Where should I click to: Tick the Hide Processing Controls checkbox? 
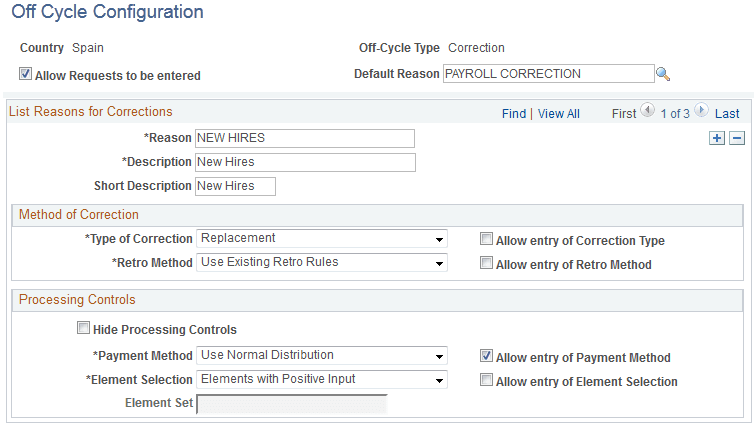pyautogui.click(x=83, y=328)
